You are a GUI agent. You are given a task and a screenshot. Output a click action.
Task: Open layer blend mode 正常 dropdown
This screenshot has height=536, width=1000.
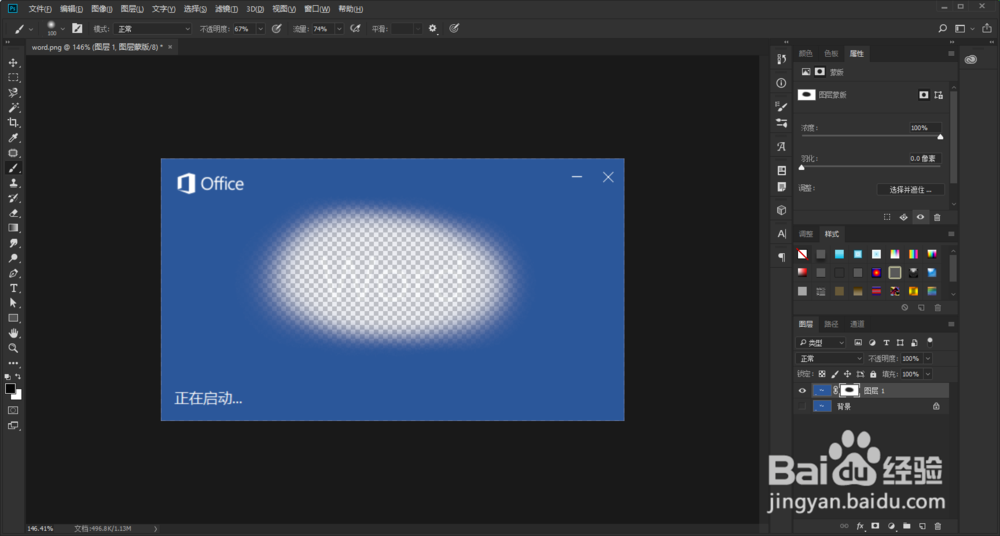click(x=829, y=359)
